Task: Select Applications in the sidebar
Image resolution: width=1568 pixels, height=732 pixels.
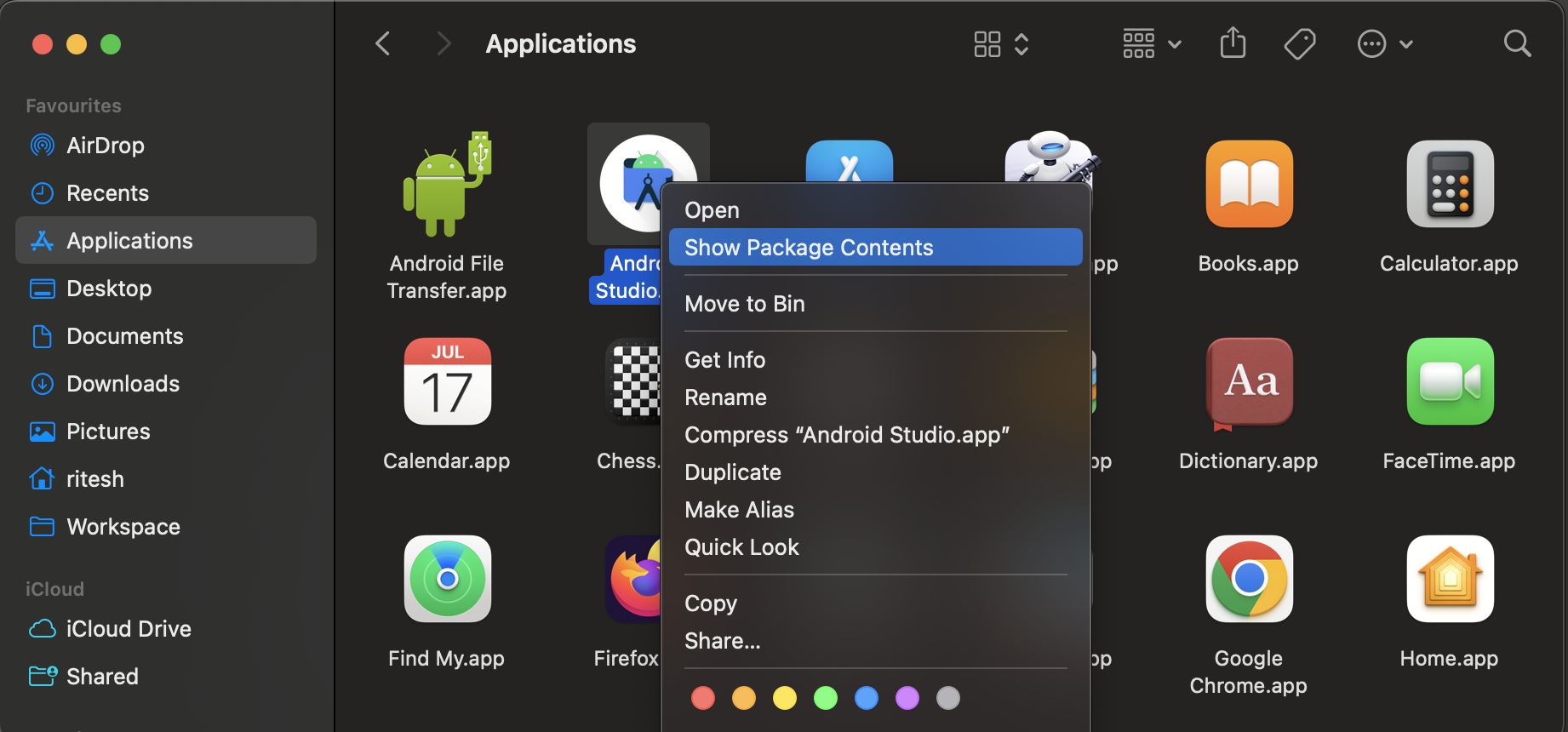Action: [166, 241]
